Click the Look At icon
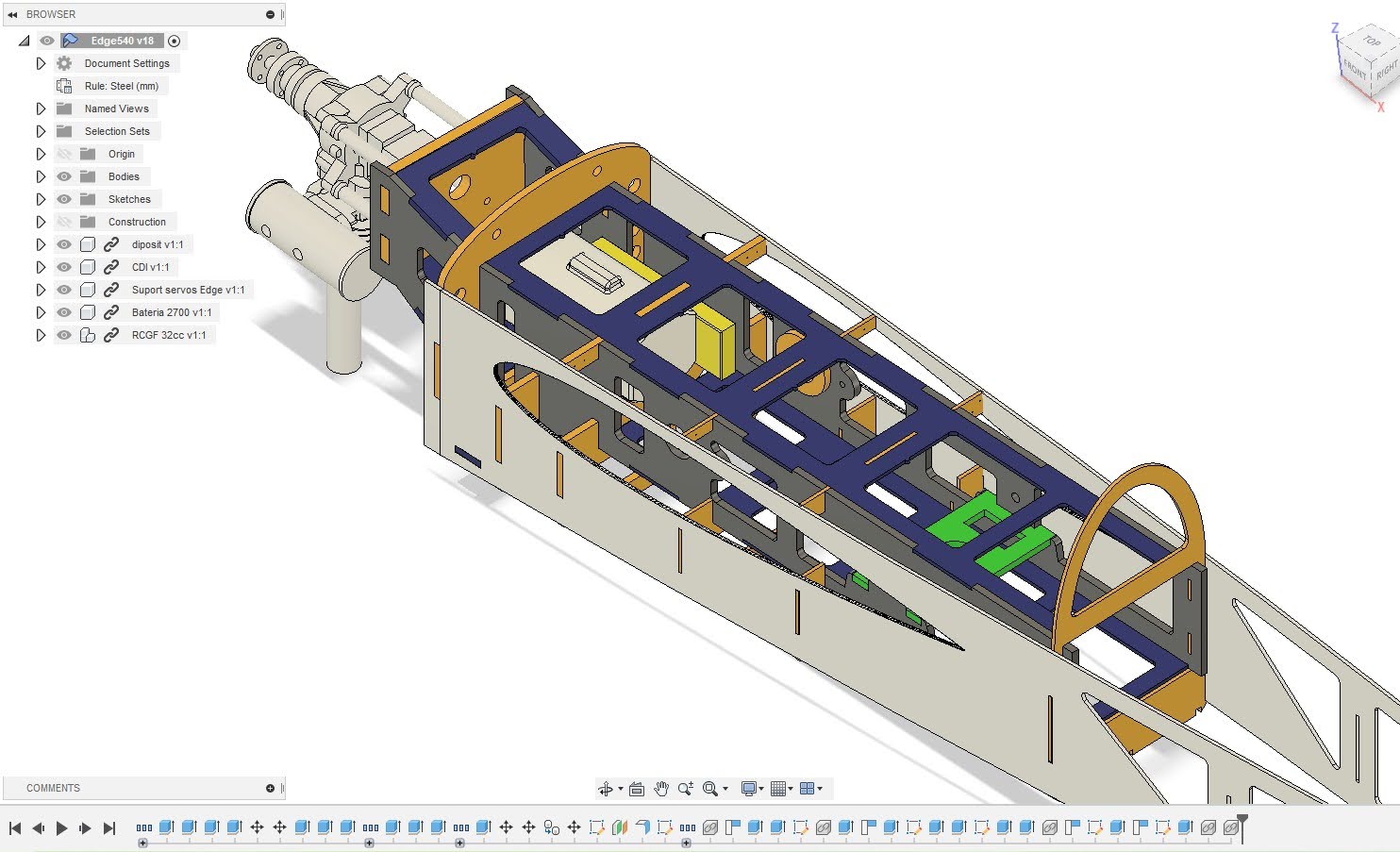The width and height of the screenshot is (1400, 852). click(637, 789)
